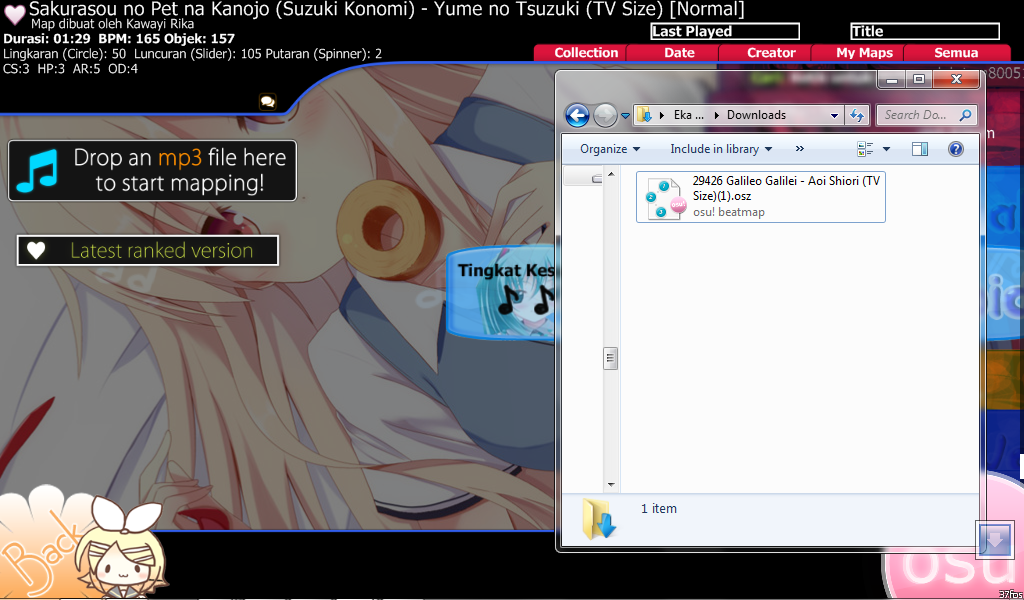Switch to the My Maps tab
This screenshot has height=600, width=1024.
click(864, 53)
